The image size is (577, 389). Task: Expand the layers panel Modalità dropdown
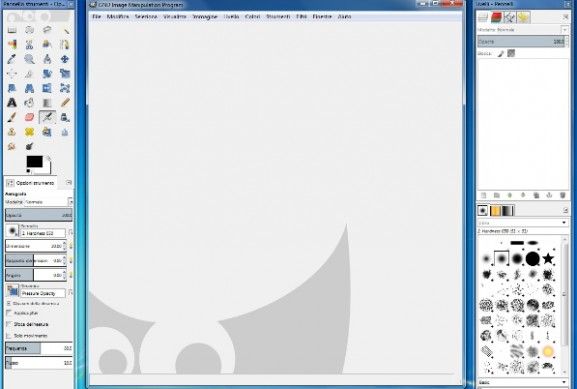coord(523,29)
